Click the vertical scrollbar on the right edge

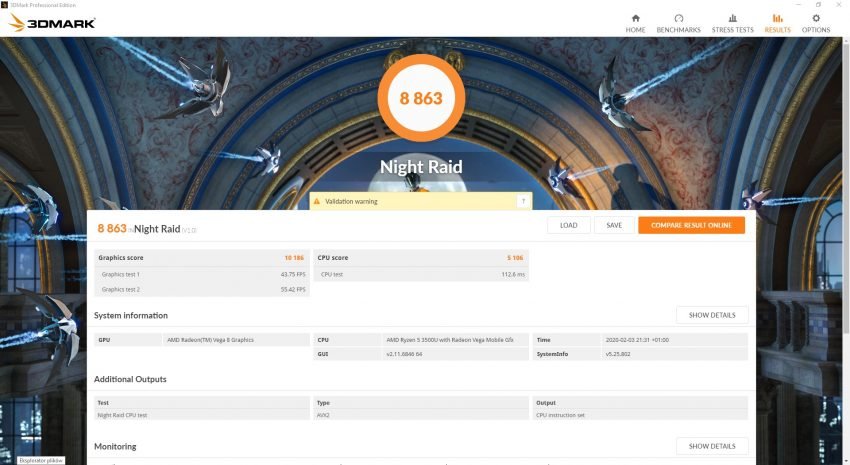tap(846, 249)
